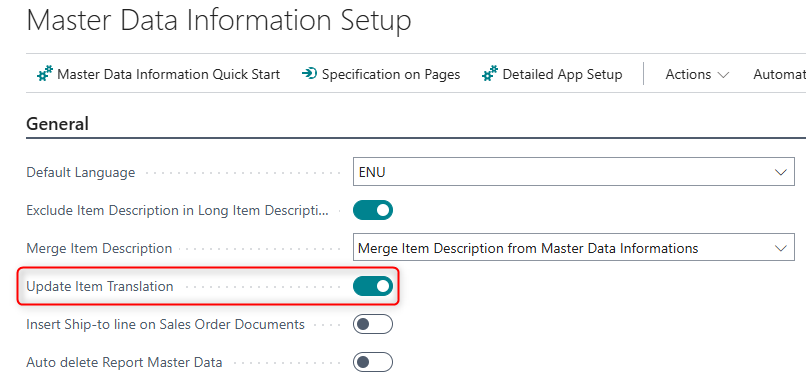Image resolution: width=806 pixels, height=387 pixels.
Task: Click the arrow icon beside Specification on Pages
Action: [x=309, y=74]
